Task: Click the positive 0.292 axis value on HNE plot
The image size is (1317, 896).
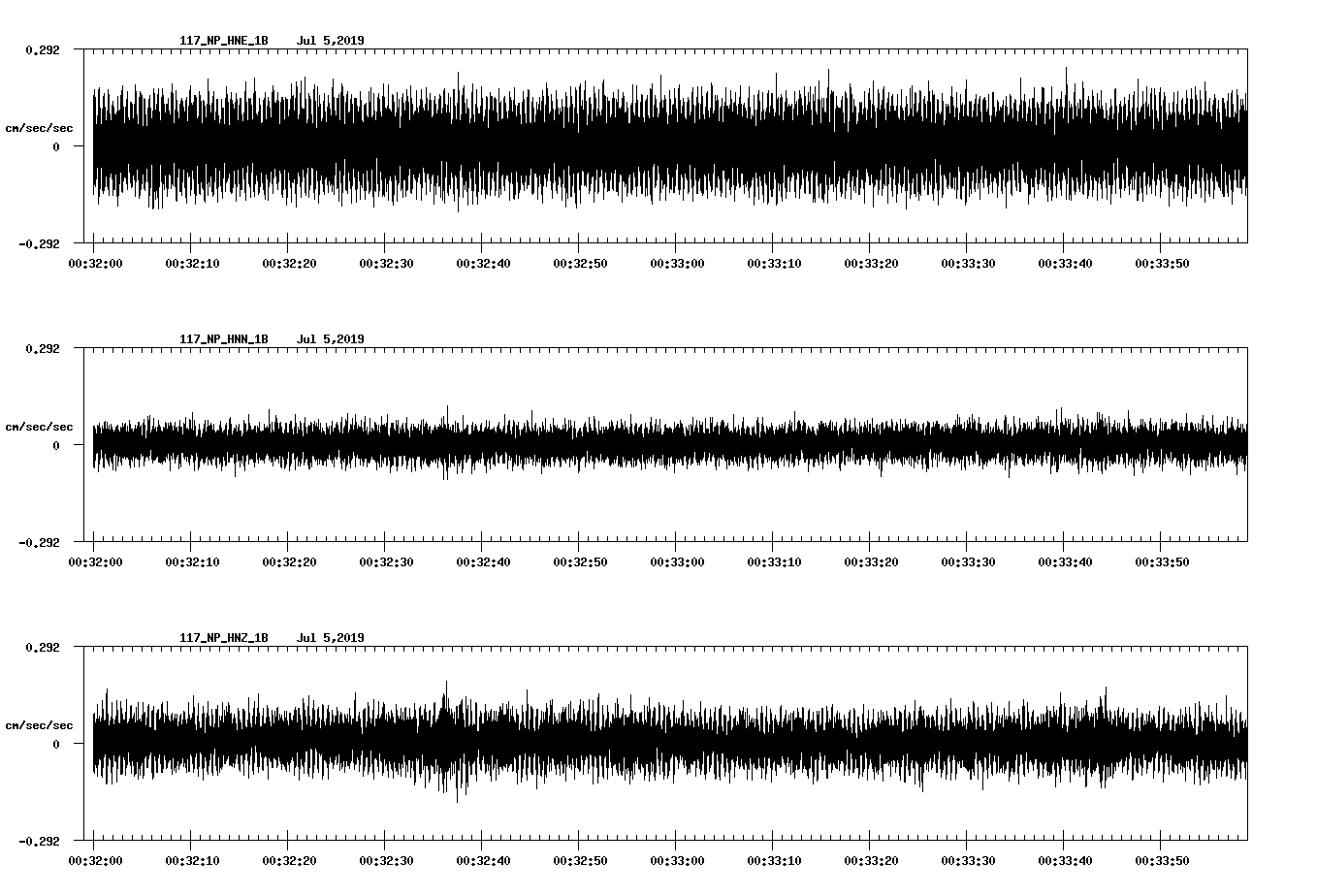Action: pyautogui.click(x=43, y=49)
